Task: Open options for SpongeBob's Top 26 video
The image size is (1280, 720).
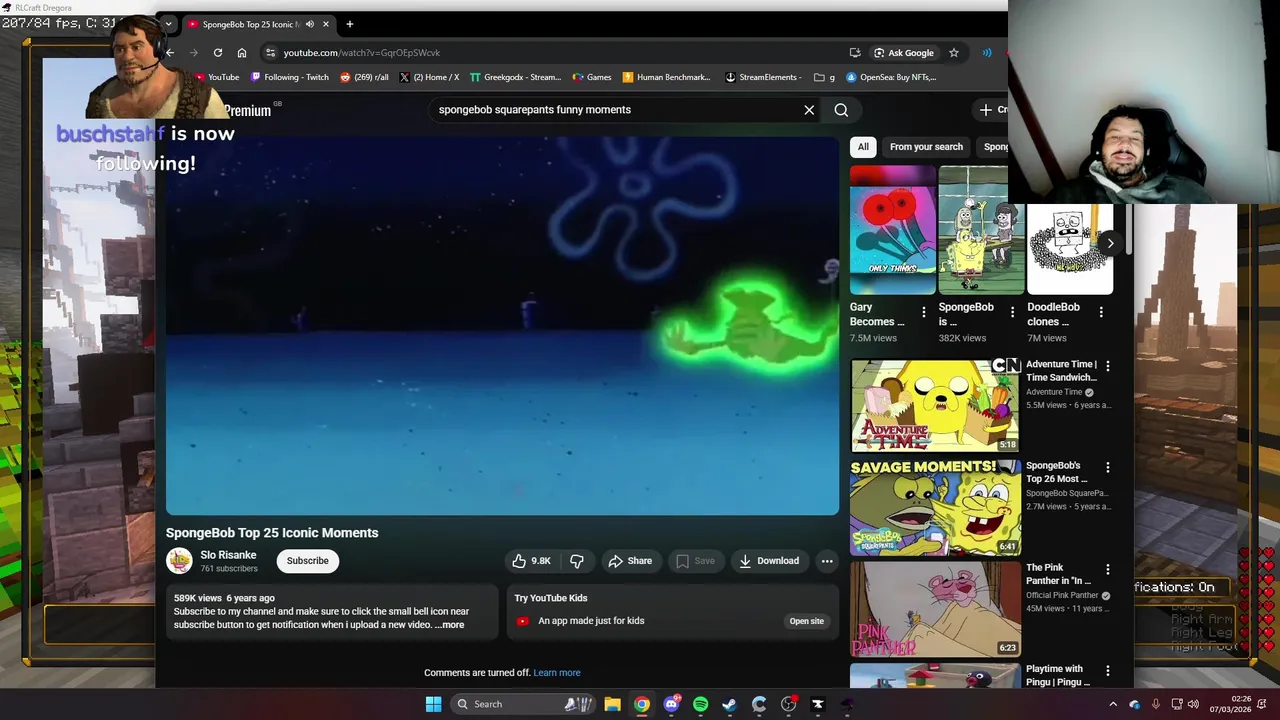Action: tap(1107, 467)
